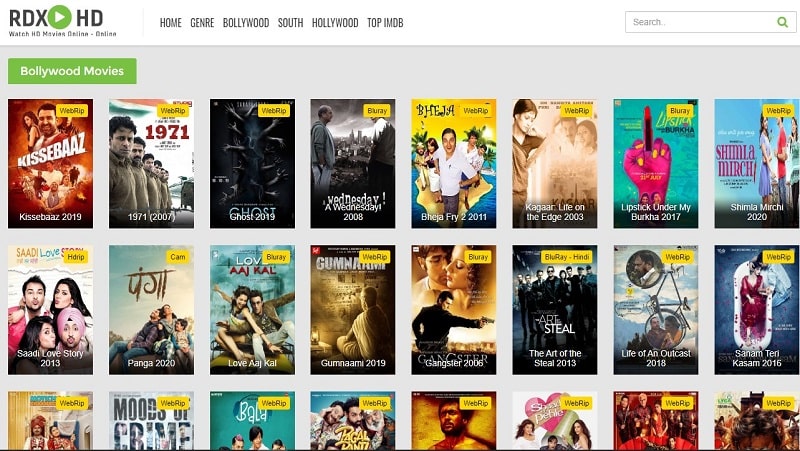Open the BOLLYWOOD menu item

pyautogui.click(x=246, y=22)
